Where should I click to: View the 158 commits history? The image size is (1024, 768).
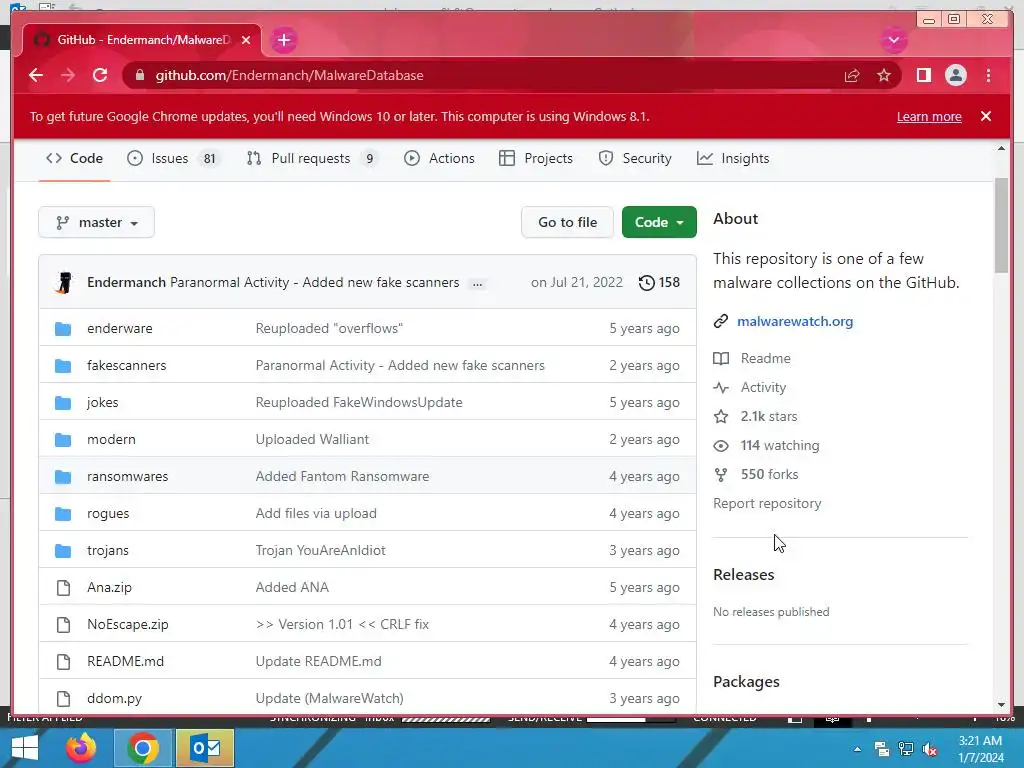[659, 282]
